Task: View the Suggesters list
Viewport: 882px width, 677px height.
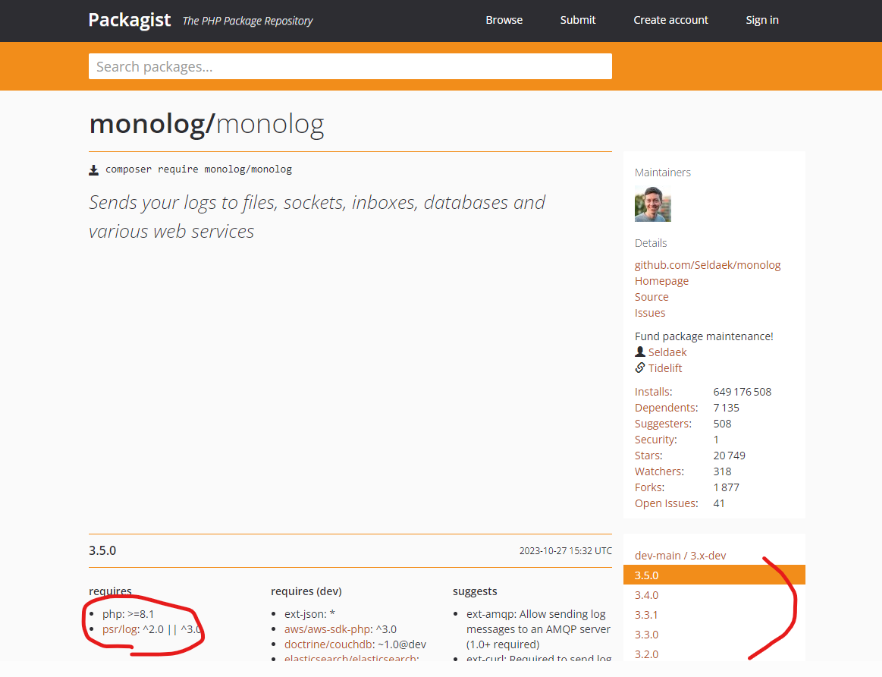Action: coord(663,423)
